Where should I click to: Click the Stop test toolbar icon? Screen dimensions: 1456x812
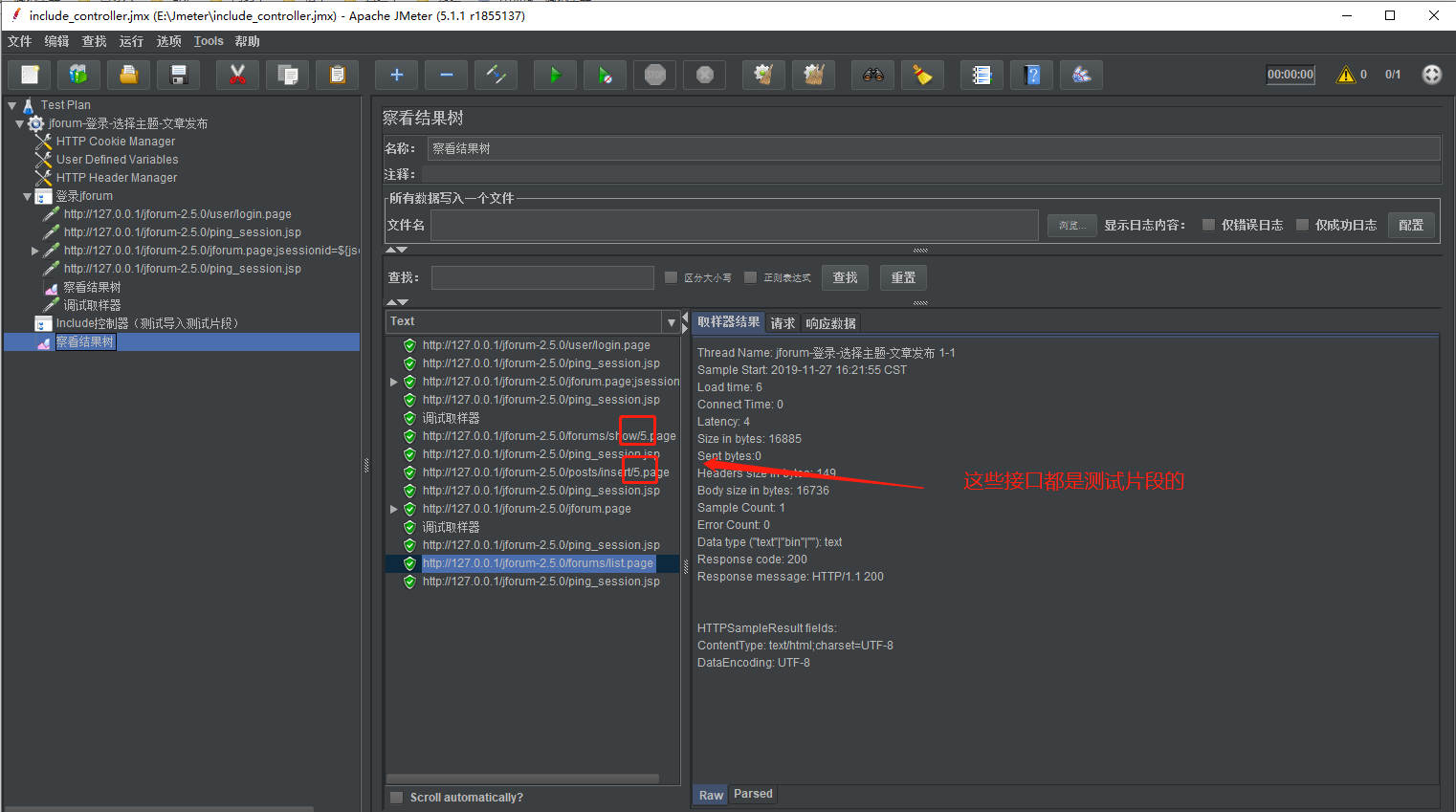654,74
